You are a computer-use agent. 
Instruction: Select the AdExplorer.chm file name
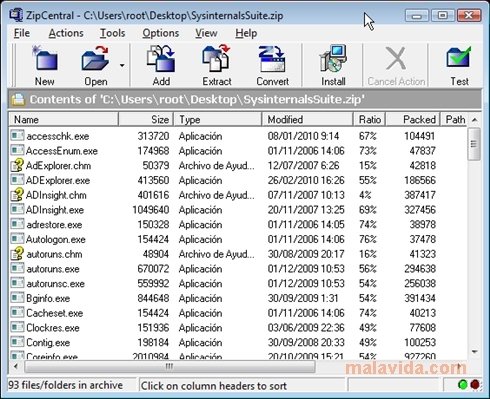point(58,165)
